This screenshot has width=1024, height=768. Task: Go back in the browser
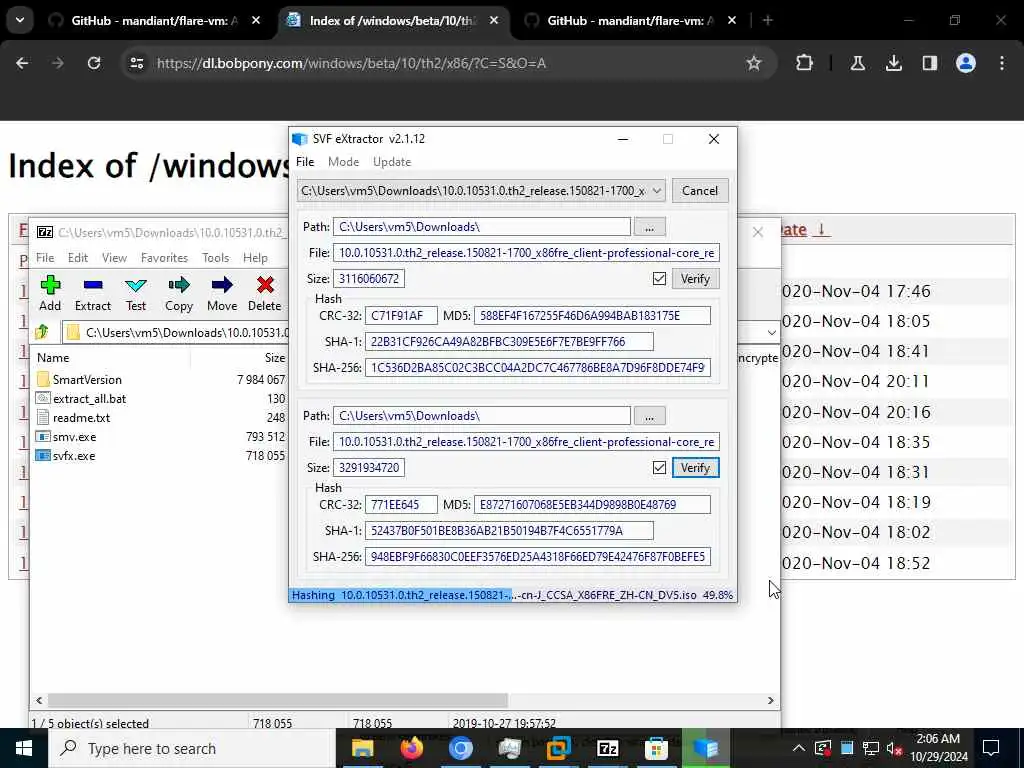(x=22, y=63)
